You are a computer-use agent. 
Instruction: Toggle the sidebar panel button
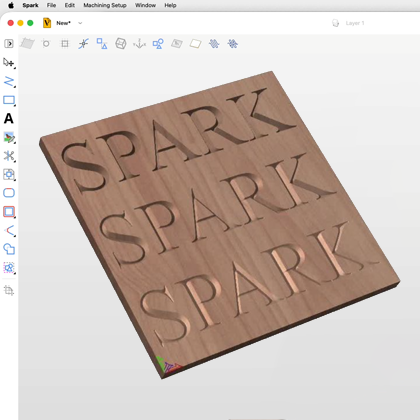click(9, 44)
